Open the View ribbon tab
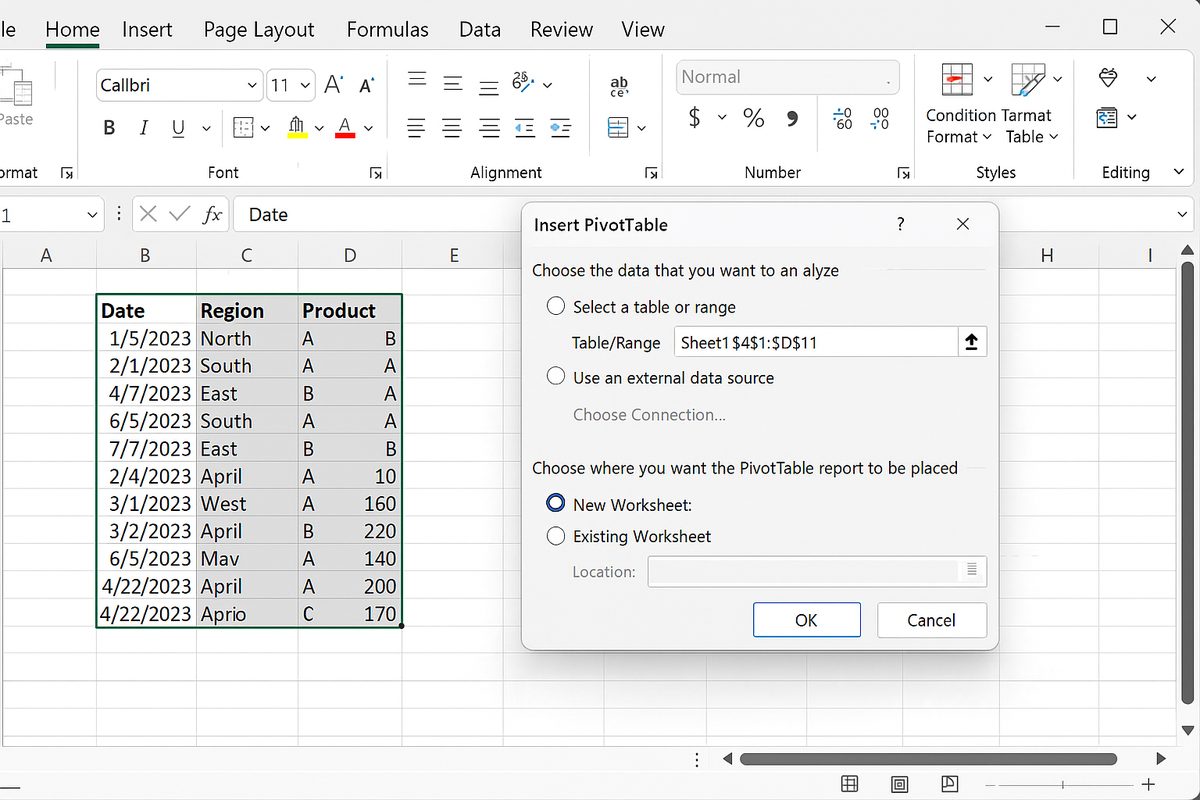The height and width of the screenshot is (800, 1200). coord(643,29)
